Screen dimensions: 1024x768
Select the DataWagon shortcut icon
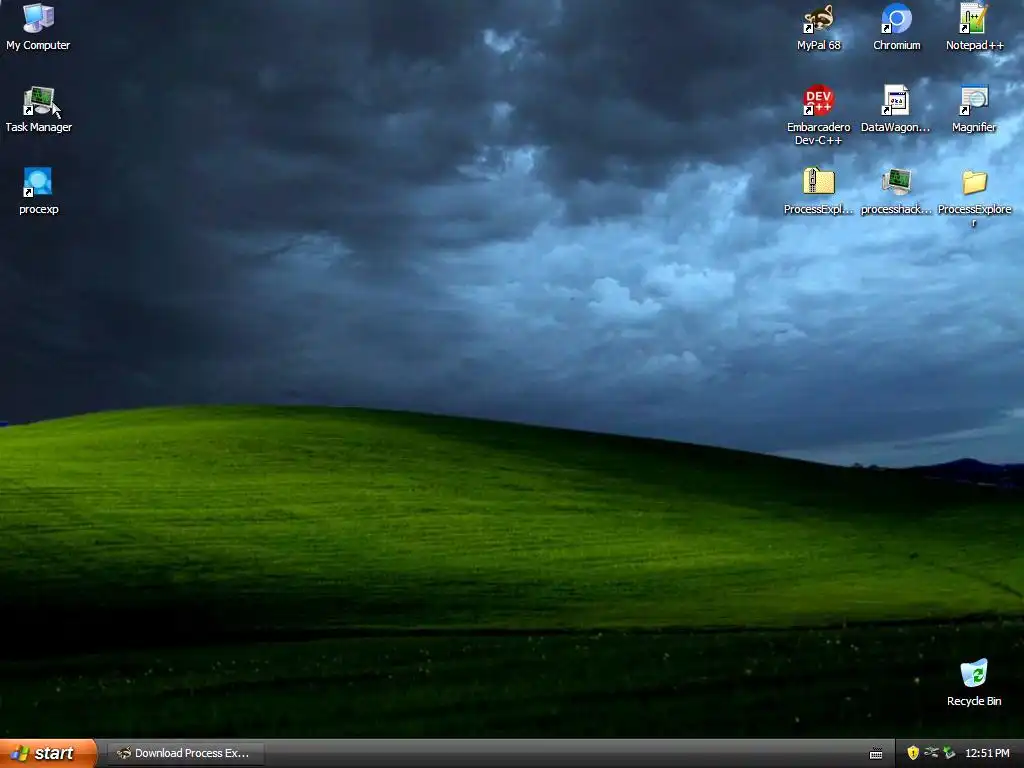coord(895,110)
